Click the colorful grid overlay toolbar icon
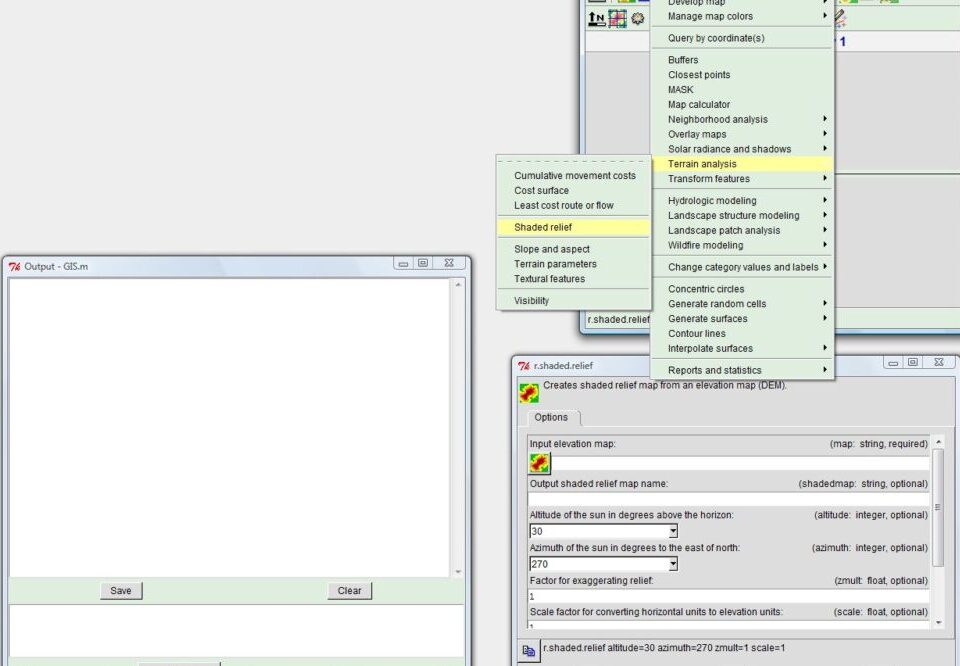 (x=618, y=19)
